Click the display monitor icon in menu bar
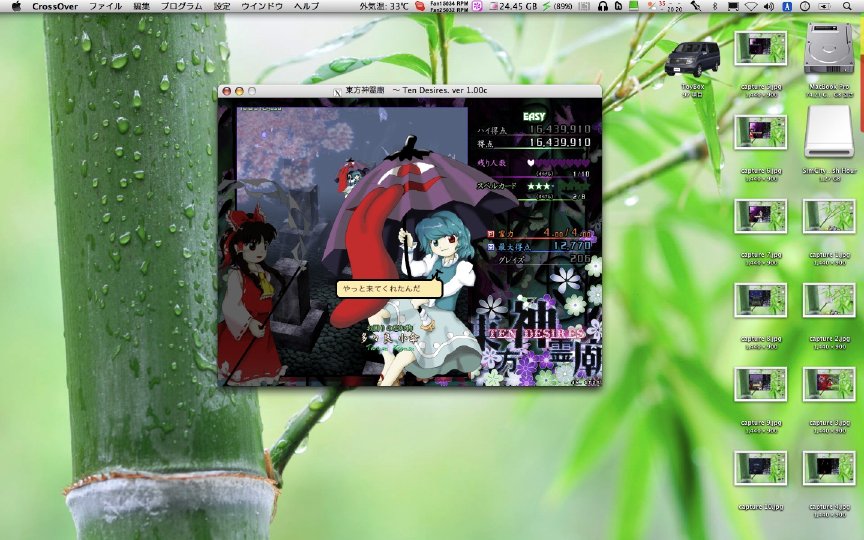This screenshot has width=864, height=540. 733,6
